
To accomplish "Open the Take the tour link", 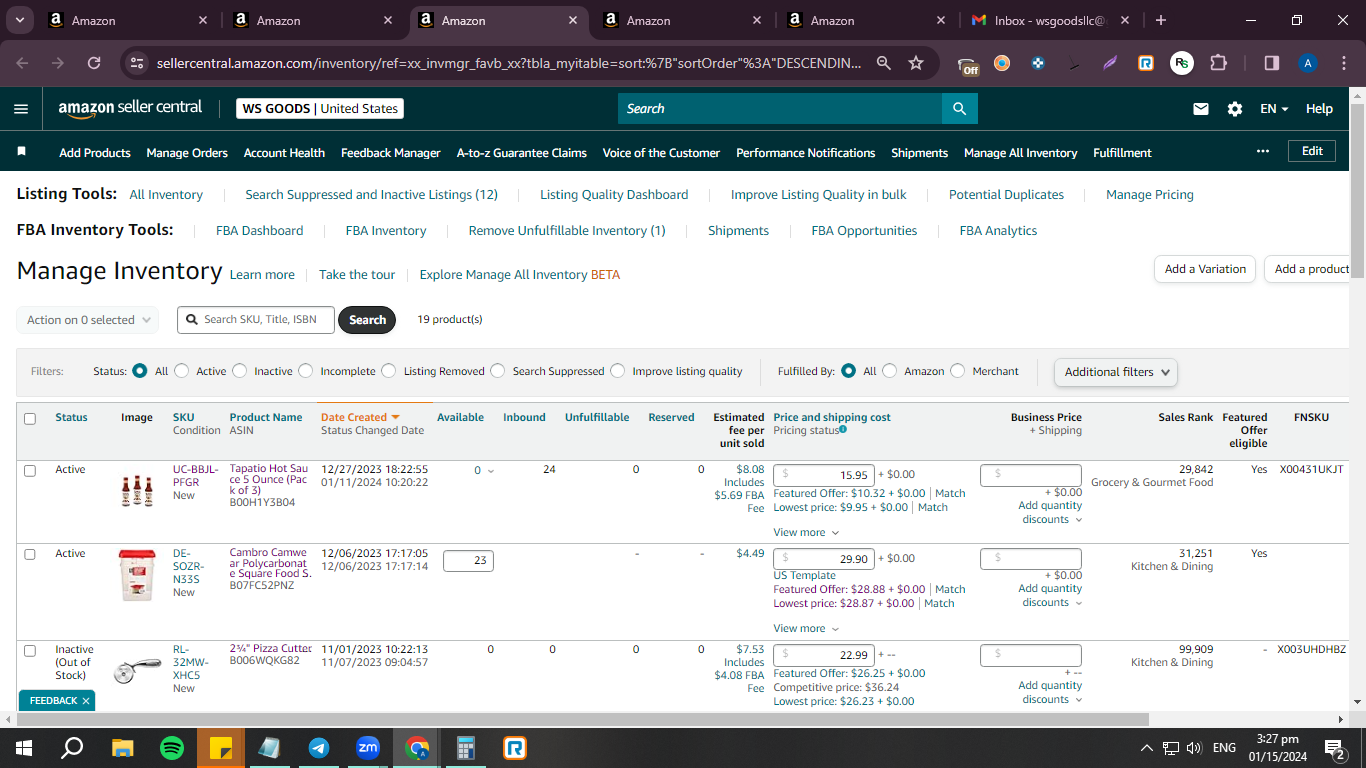I will [x=357, y=275].
